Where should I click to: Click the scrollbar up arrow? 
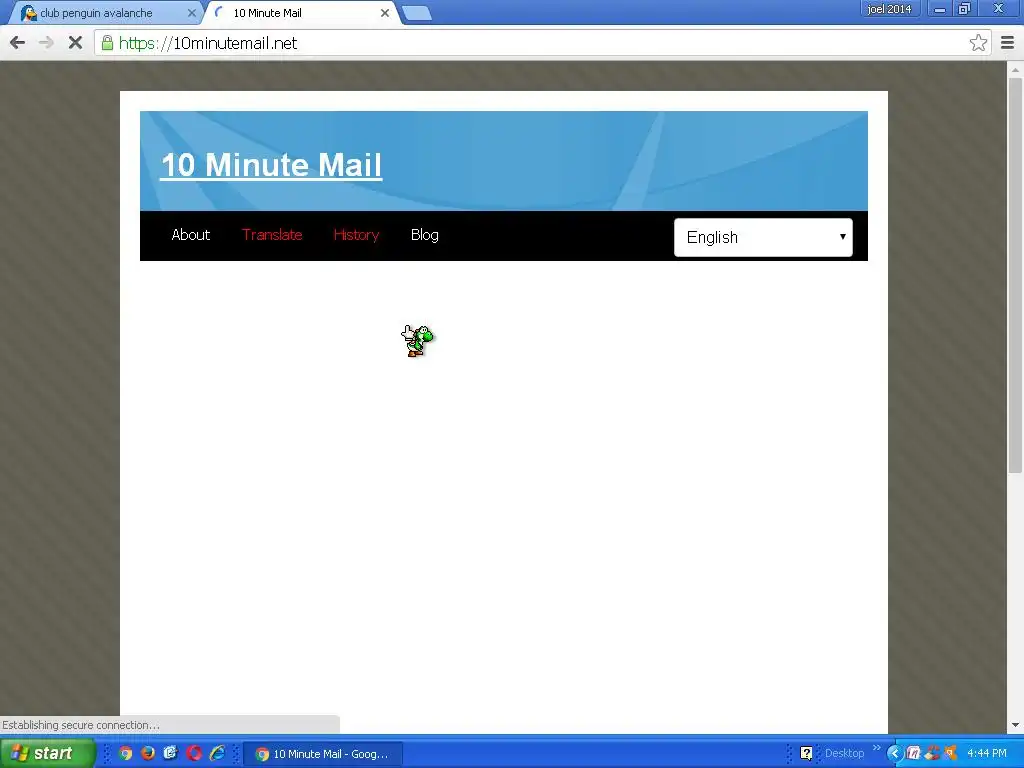(x=1015, y=69)
